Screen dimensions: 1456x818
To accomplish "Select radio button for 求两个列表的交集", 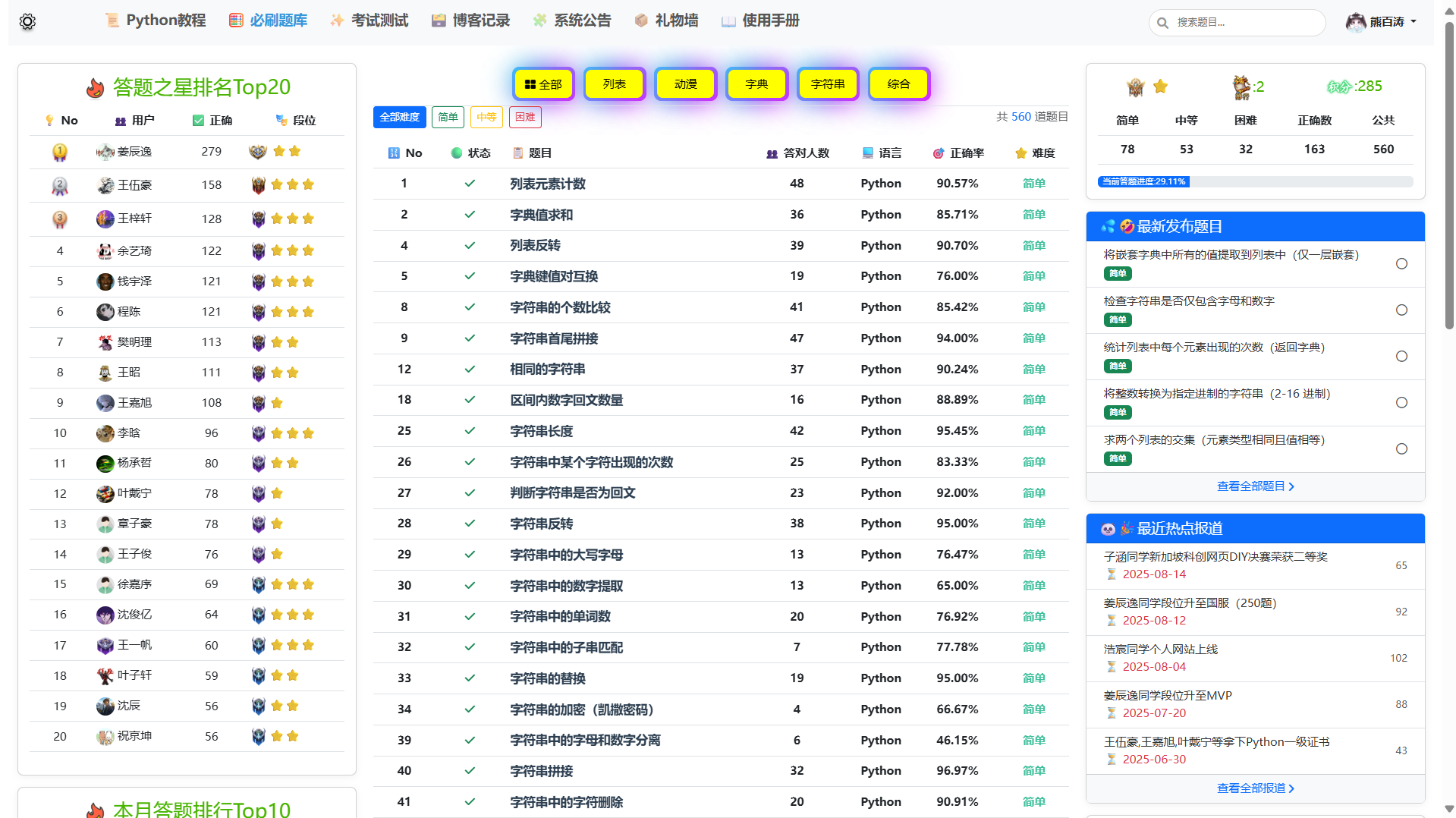I will point(1401,449).
